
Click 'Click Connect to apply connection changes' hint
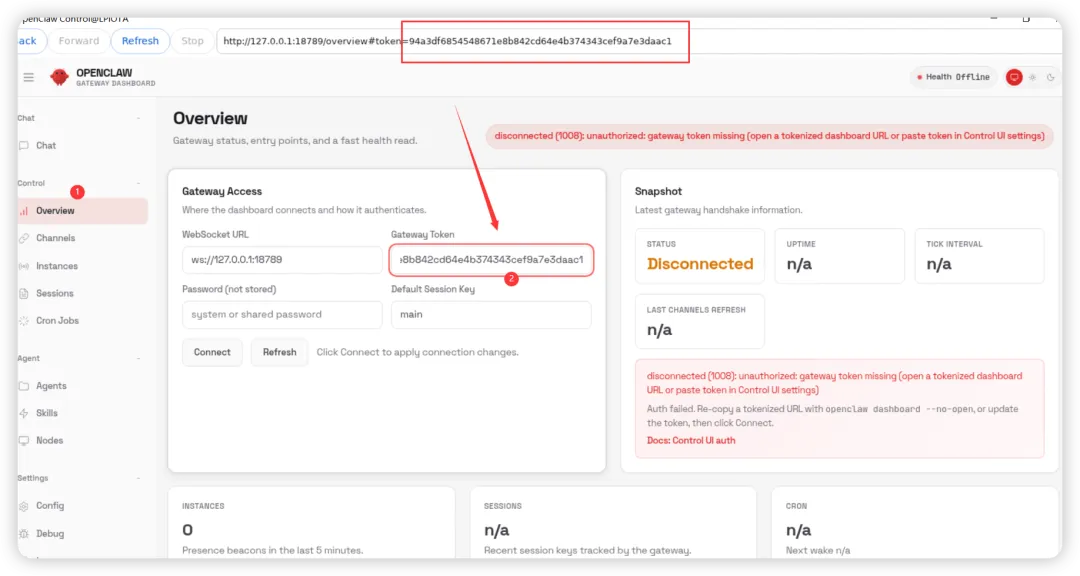pos(417,352)
